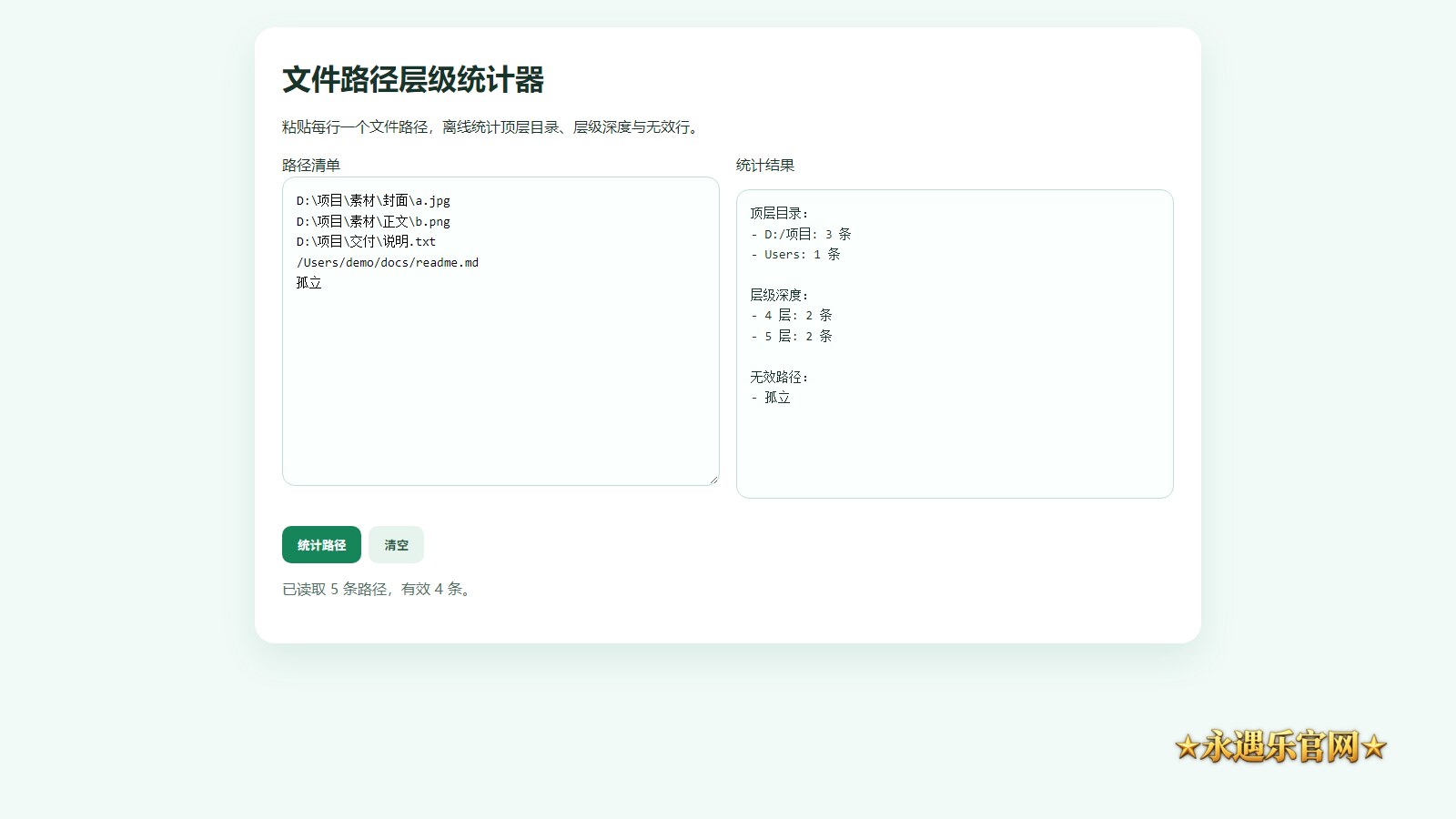Click the 清空 button

pos(396,544)
